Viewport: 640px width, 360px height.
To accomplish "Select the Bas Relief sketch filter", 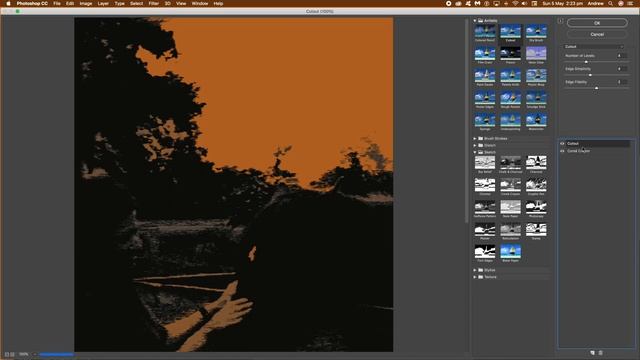I will (x=485, y=162).
